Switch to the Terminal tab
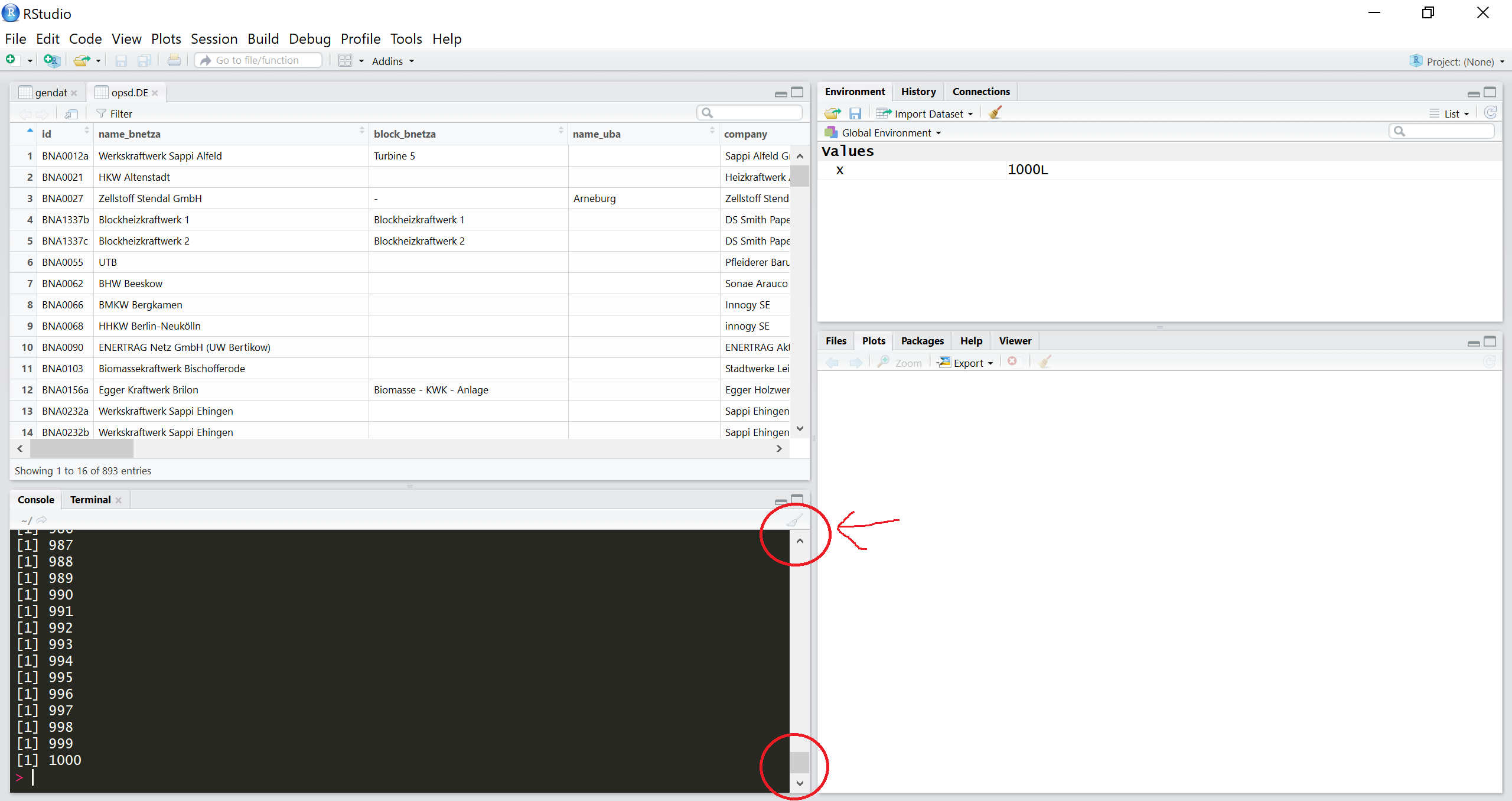 point(90,499)
